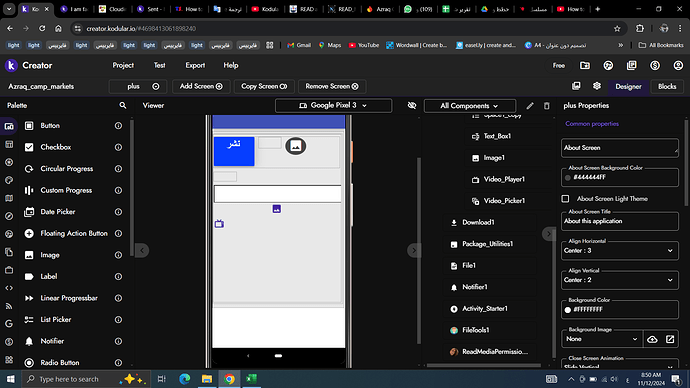Image resolution: width=690 pixels, height=388 pixels.
Task: Open background image asset editor icon
Action: [670, 339]
